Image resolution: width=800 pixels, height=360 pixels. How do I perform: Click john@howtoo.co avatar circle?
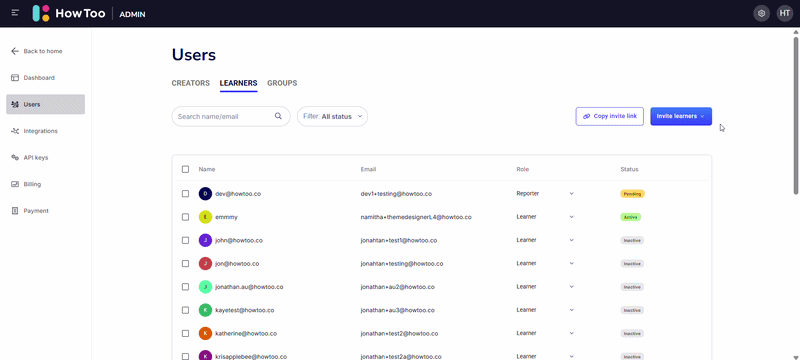click(x=205, y=240)
